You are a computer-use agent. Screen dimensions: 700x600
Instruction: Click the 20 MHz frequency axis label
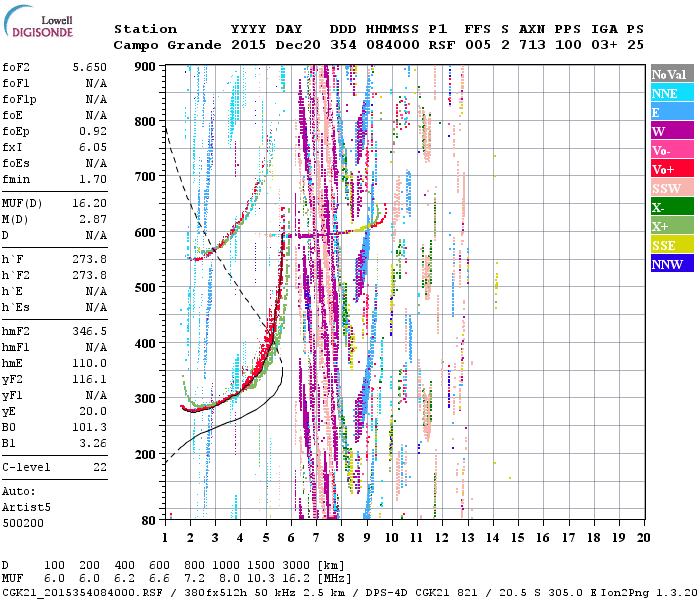click(x=643, y=538)
